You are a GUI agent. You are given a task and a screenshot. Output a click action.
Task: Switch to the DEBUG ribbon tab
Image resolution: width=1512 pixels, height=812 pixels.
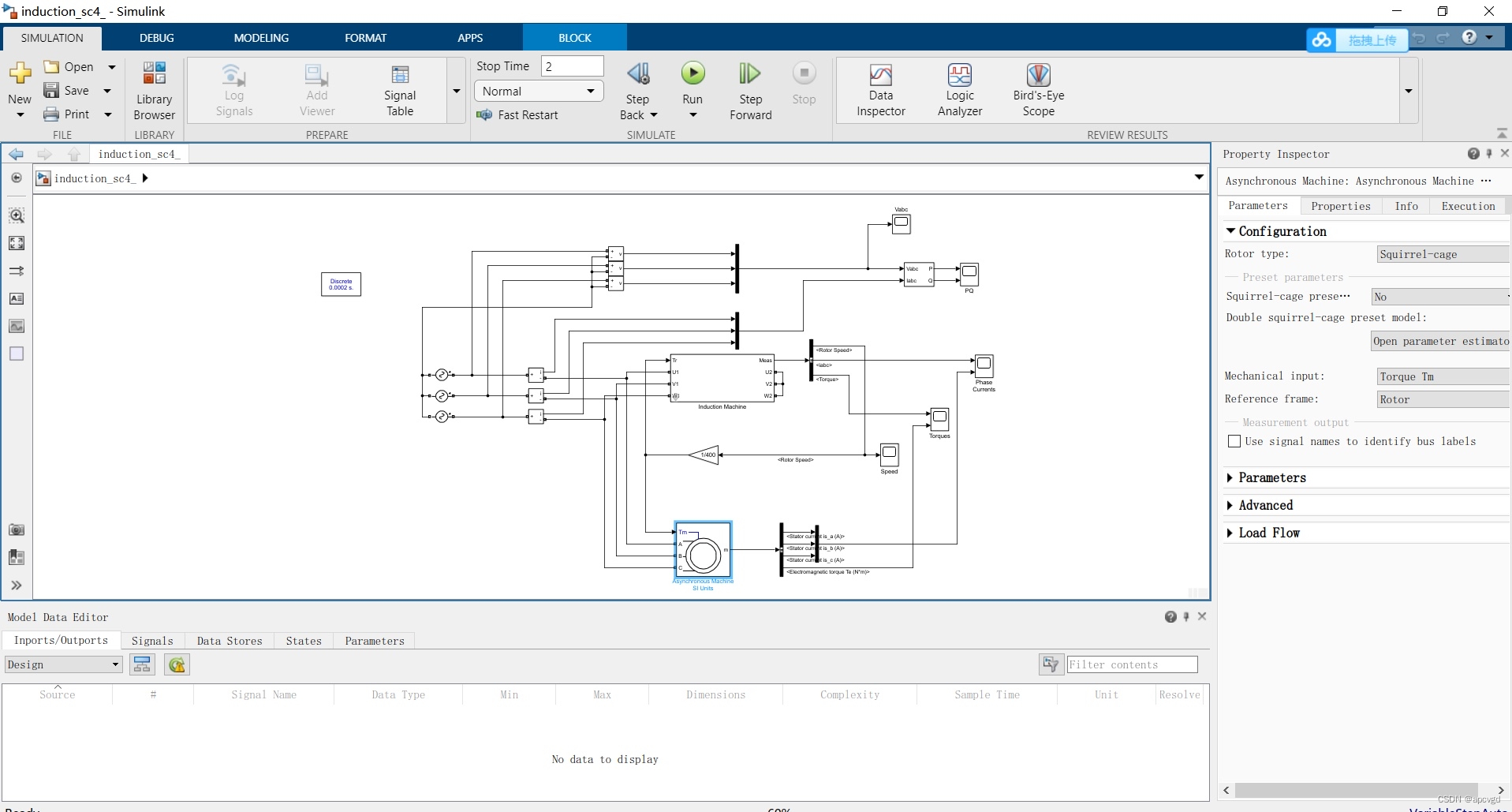(156, 38)
